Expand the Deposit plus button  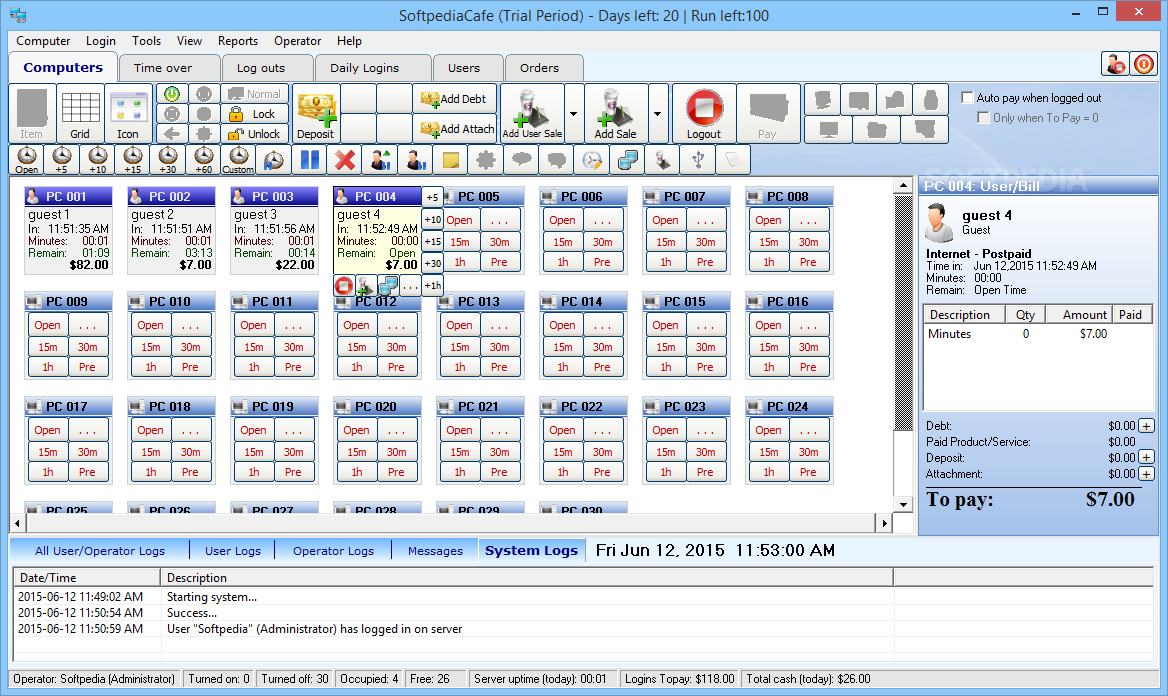(1146, 458)
